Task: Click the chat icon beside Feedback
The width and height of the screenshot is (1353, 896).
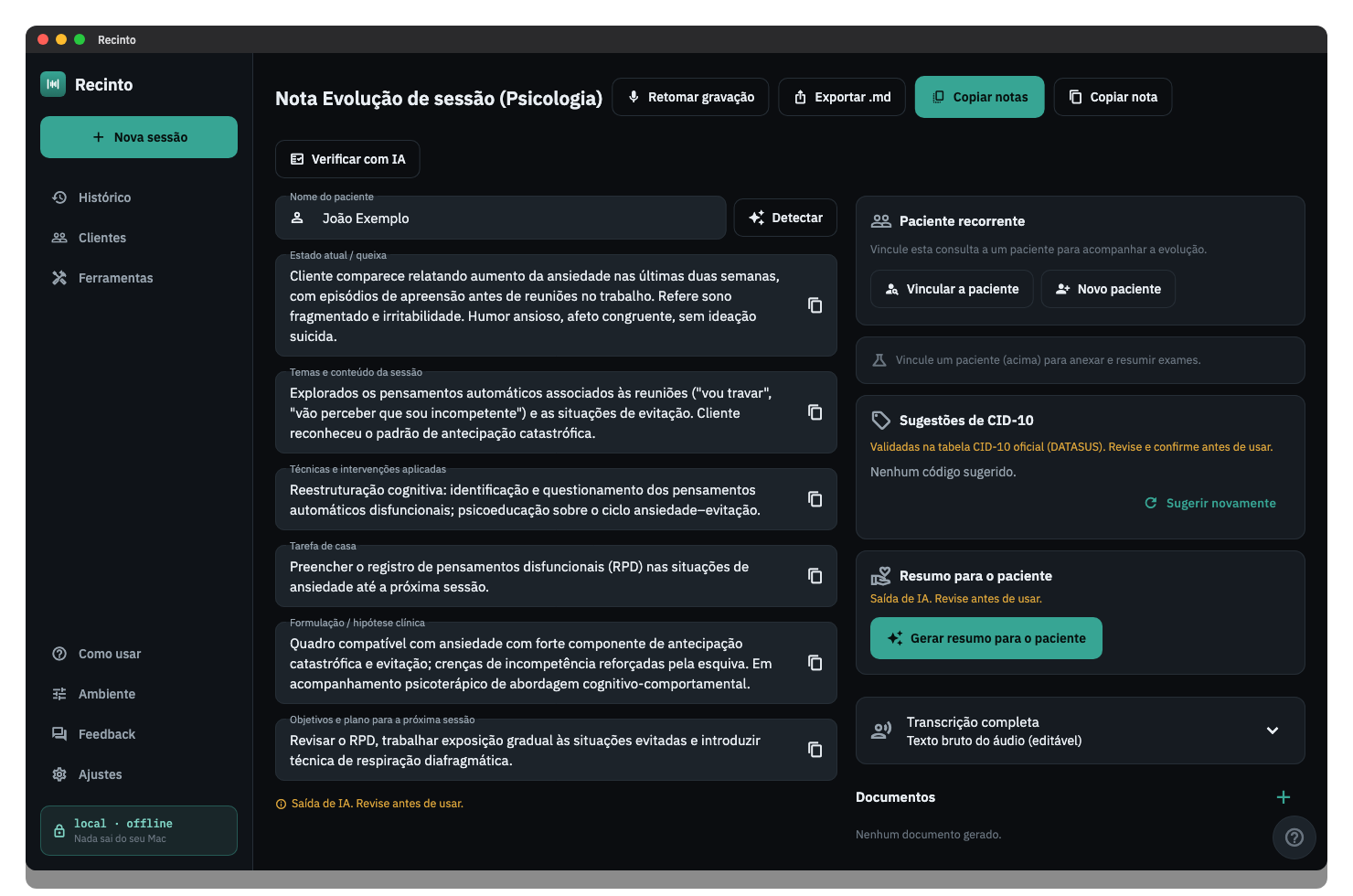Action: click(59, 734)
